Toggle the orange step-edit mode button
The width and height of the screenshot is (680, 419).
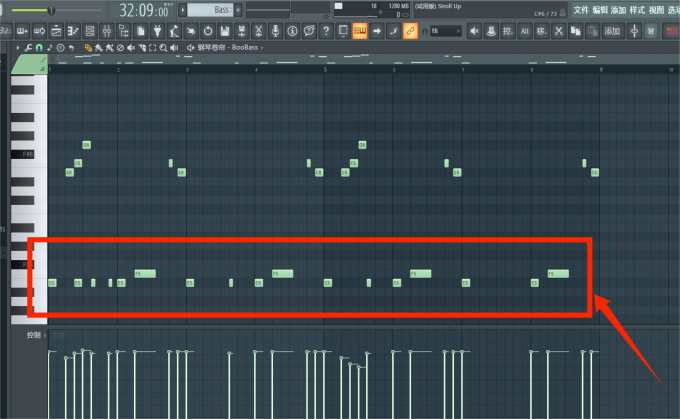(x=359, y=30)
